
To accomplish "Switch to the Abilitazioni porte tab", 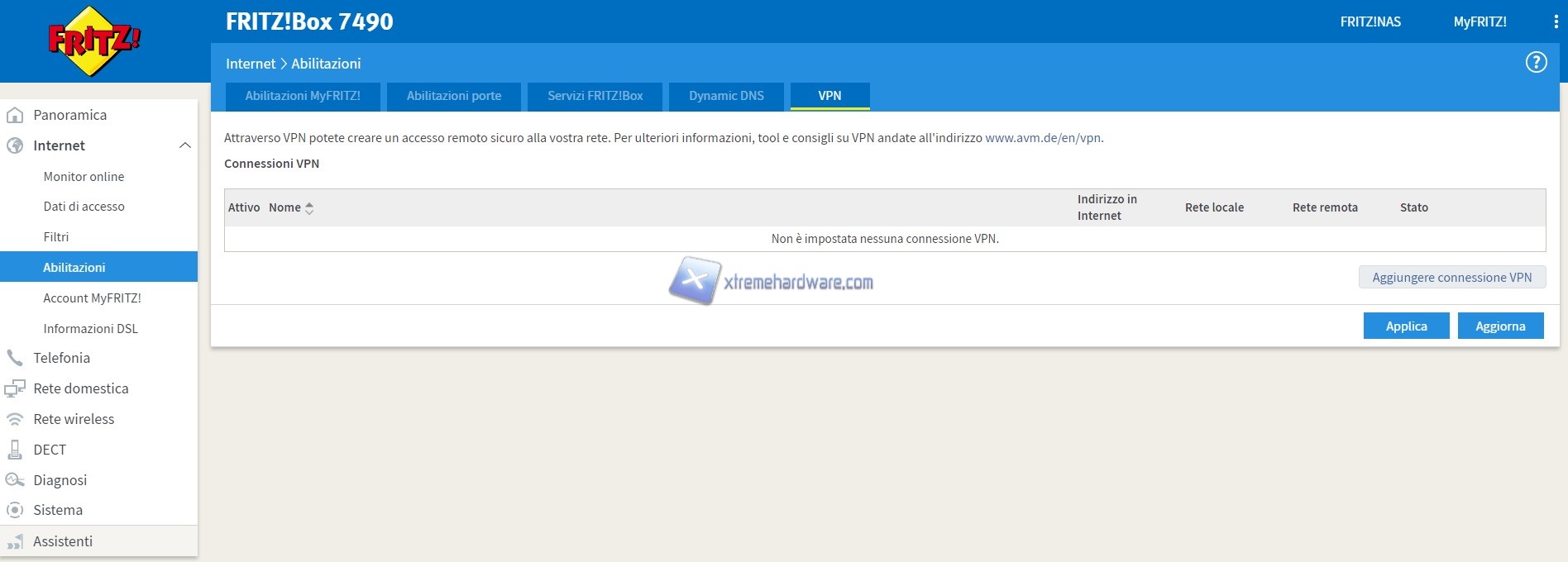I will click(x=453, y=96).
